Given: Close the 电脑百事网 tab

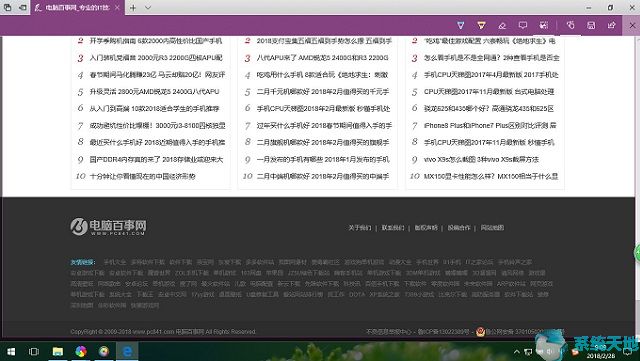Looking at the screenshot, I should pos(117,7).
